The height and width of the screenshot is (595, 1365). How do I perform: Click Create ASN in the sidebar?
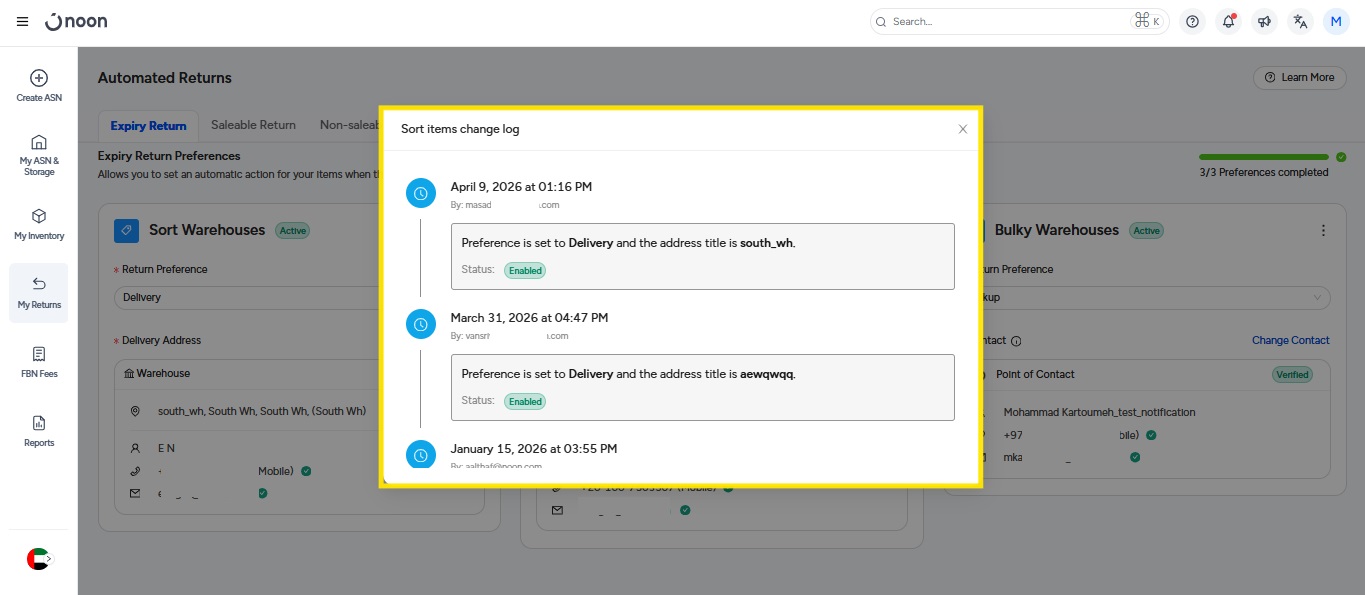pyautogui.click(x=39, y=86)
